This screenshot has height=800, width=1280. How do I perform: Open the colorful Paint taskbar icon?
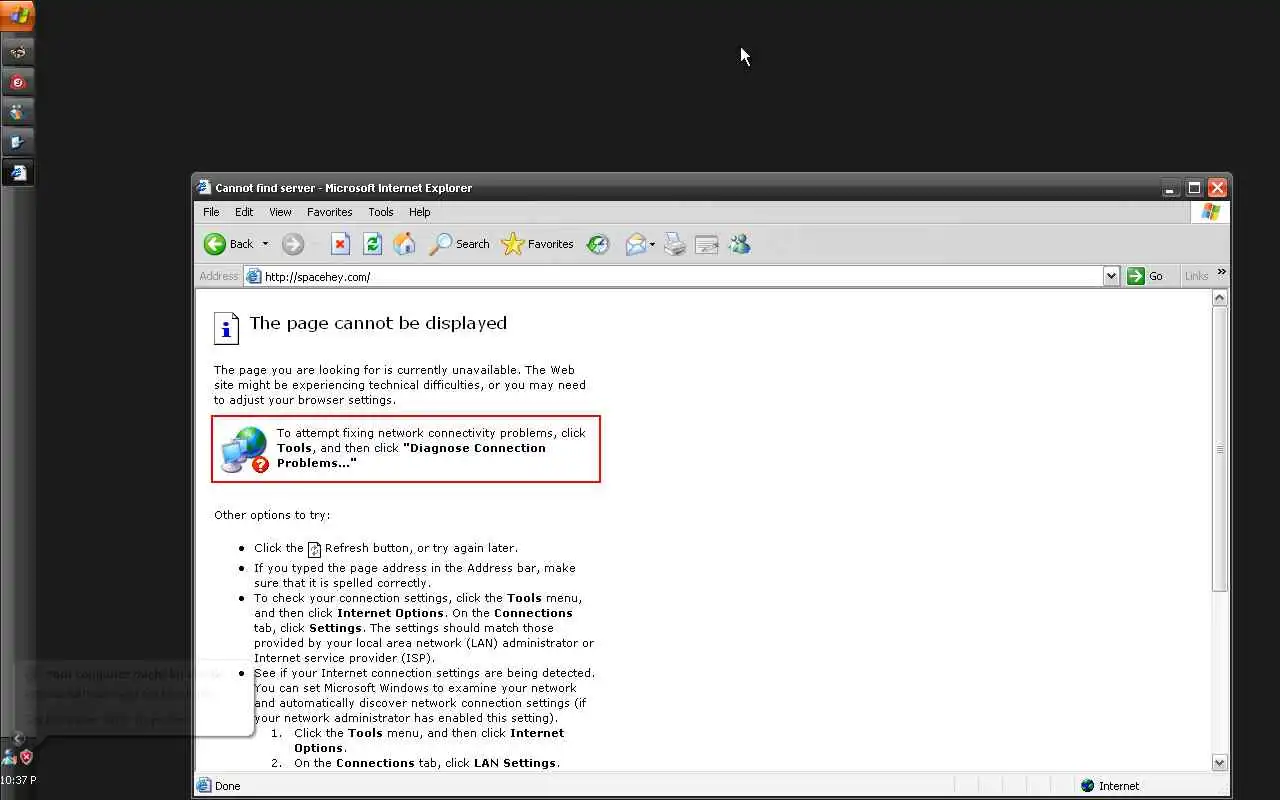[18, 112]
